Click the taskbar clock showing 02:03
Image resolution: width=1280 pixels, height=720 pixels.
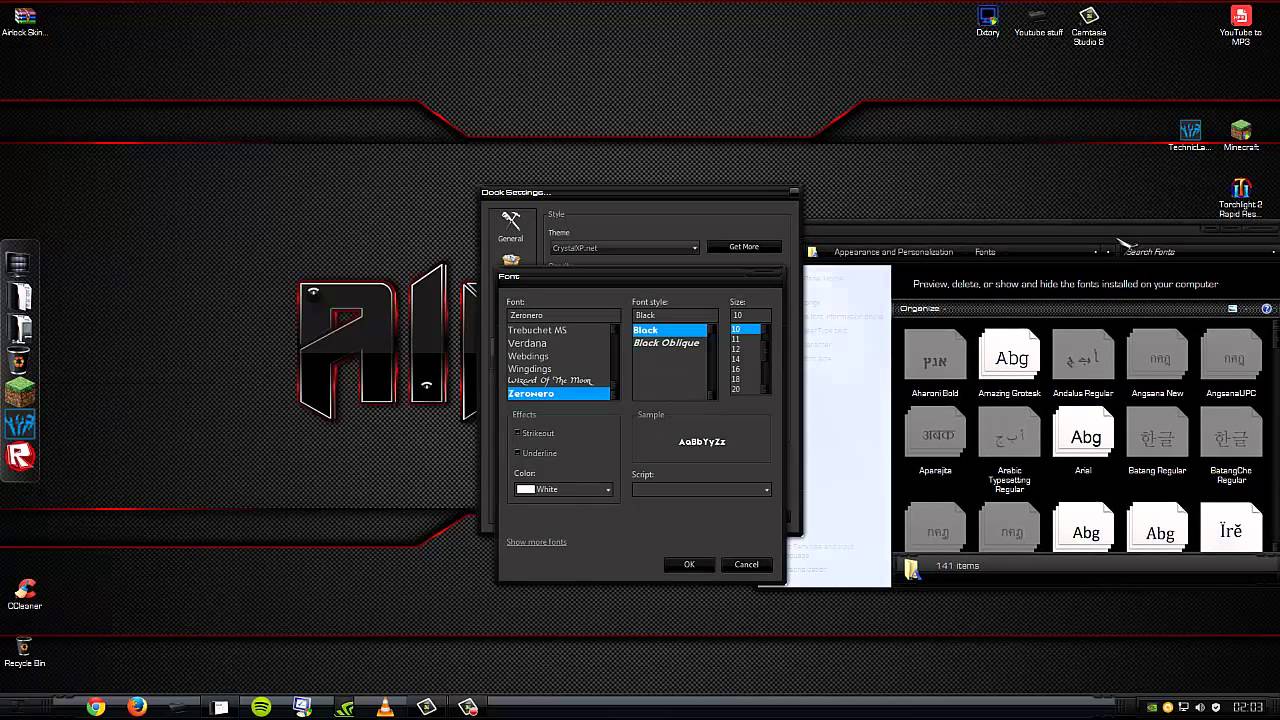[1247, 707]
